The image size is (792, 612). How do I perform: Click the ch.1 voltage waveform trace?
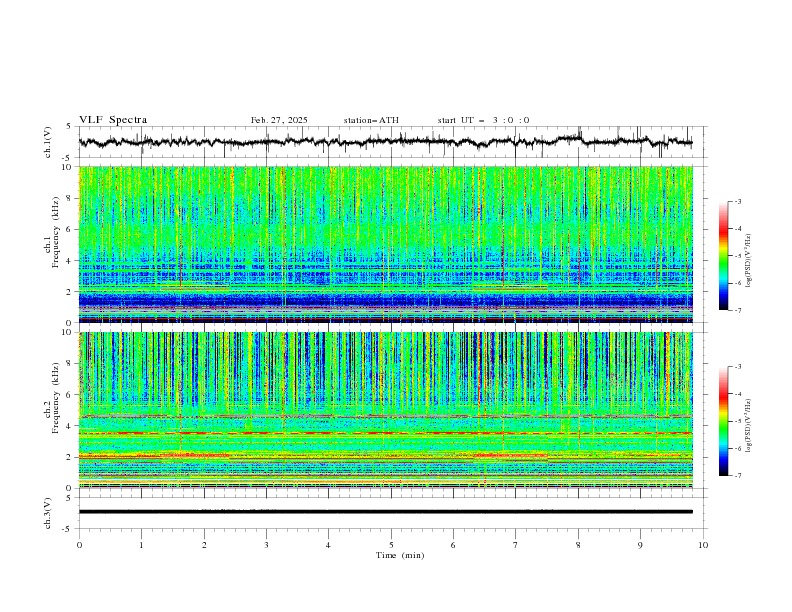coord(385,142)
